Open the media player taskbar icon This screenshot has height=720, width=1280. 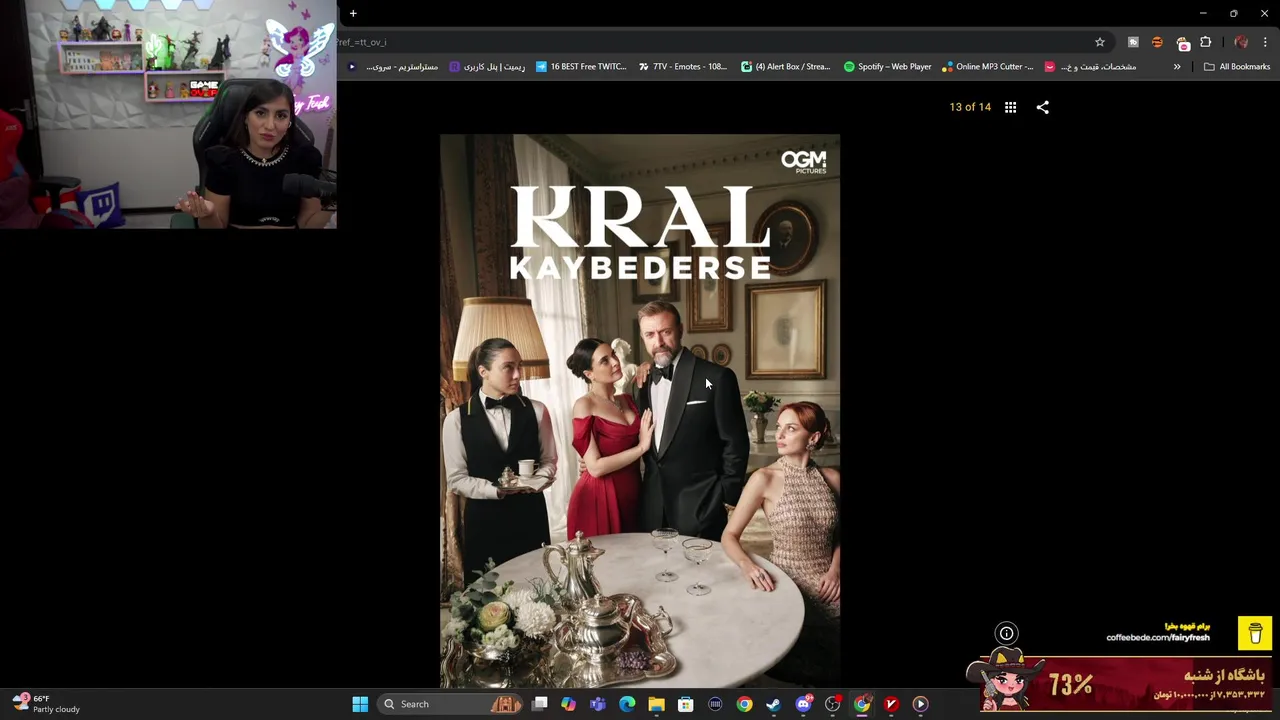(921, 704)
